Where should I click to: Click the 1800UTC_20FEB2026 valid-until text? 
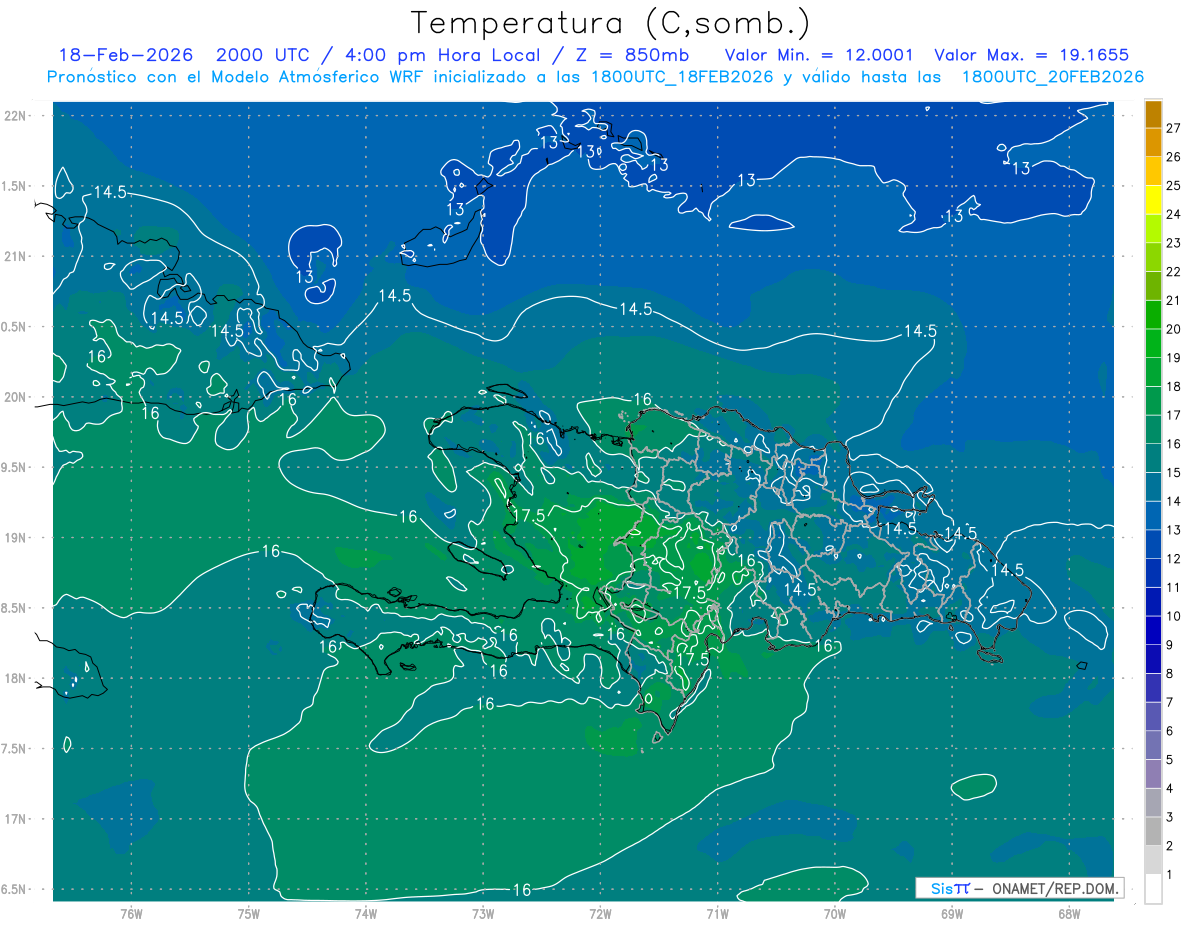click(x=1052, y=77)
